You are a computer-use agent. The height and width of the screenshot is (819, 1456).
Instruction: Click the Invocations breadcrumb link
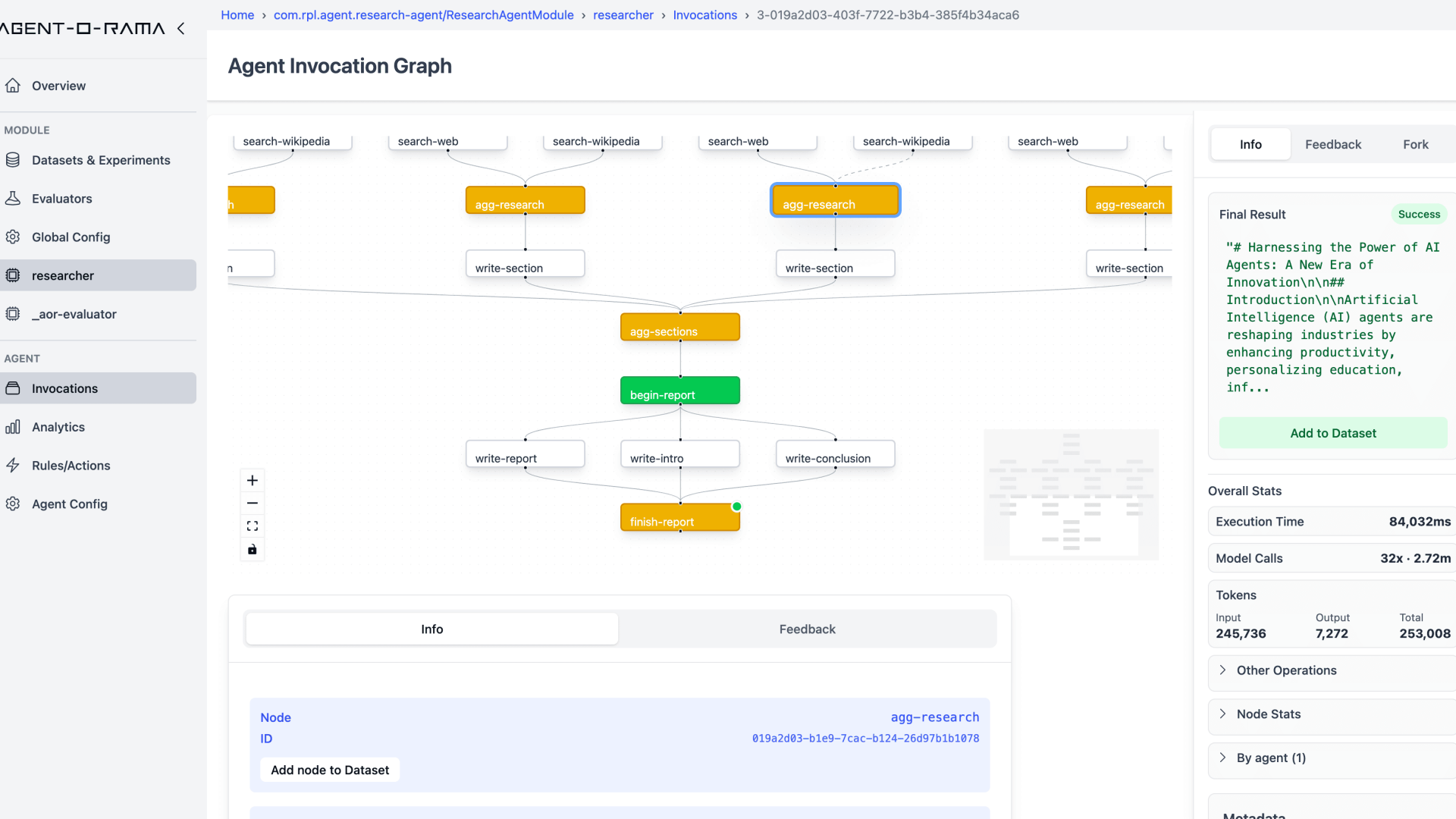(x=704, y=15)
